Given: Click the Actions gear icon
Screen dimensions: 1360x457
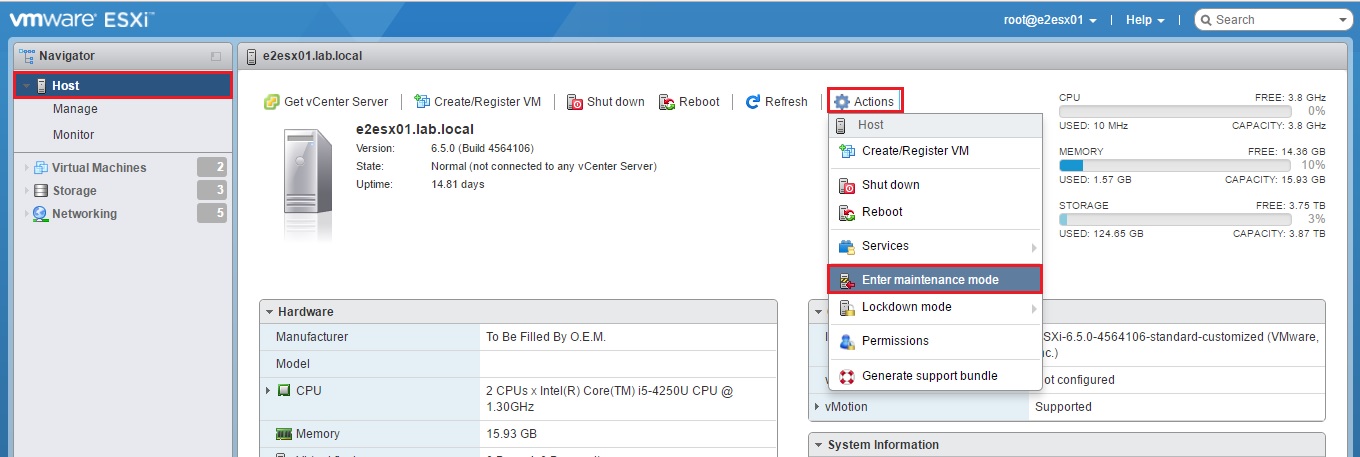Looking at the screenshot, I should [842, 102].
